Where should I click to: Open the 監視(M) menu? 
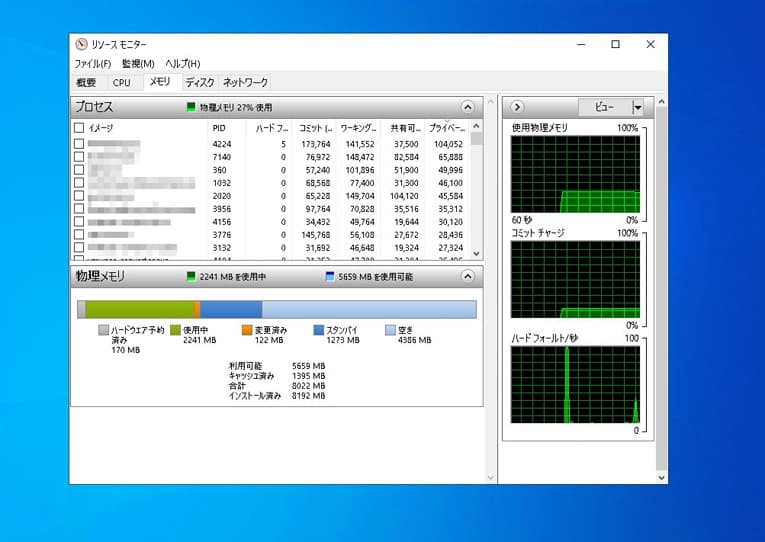click(137, 64)
